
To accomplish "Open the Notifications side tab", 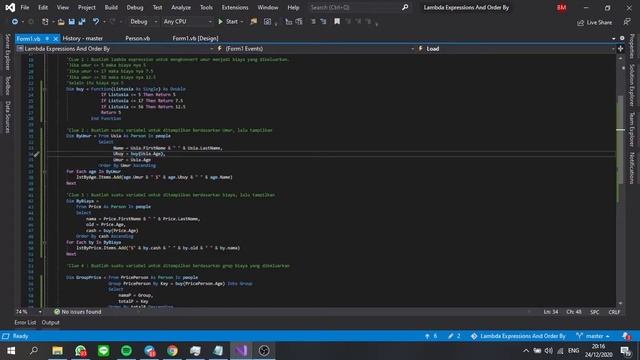I will [632, 168].
